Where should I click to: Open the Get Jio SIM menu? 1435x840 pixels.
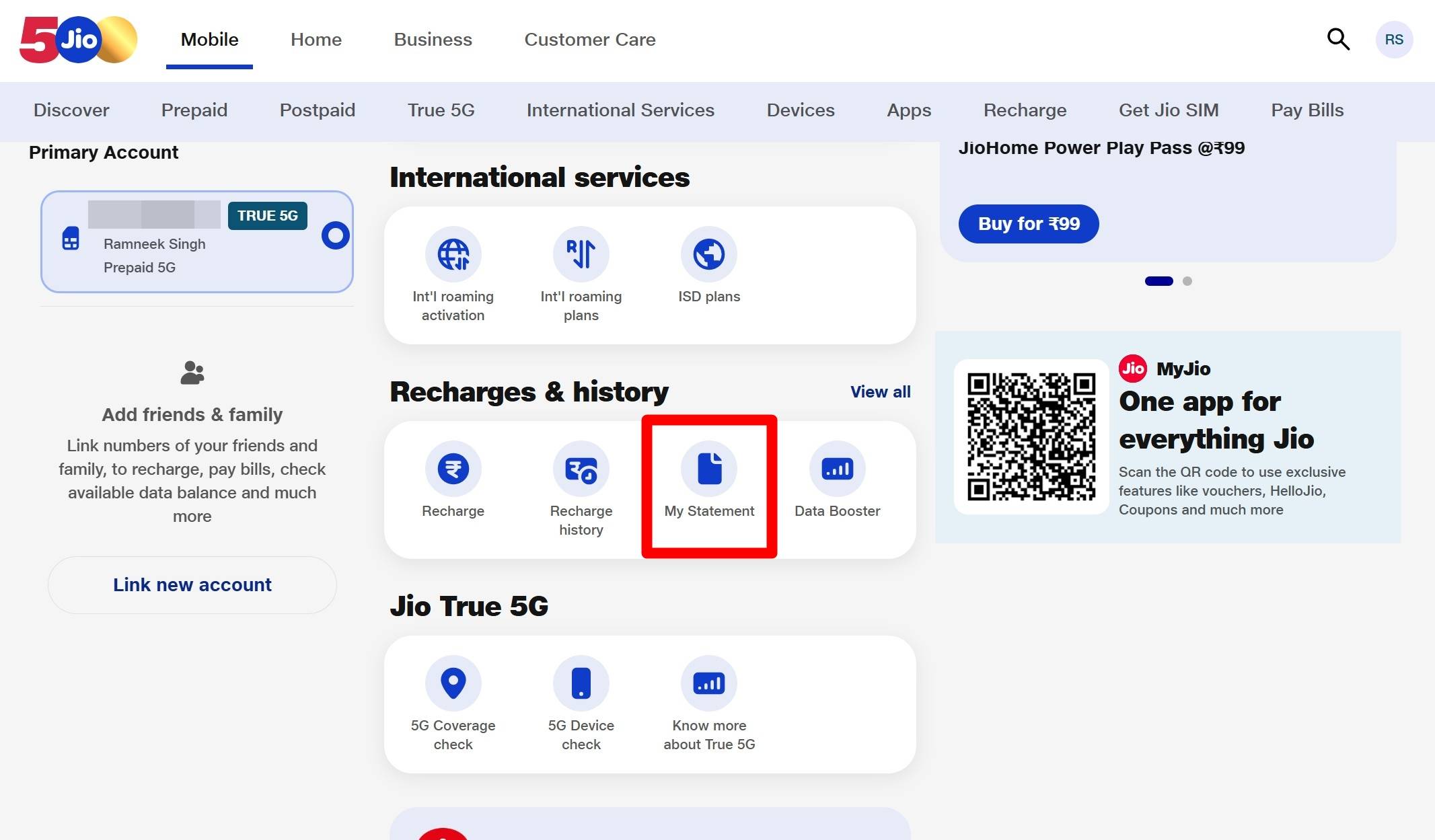(x=1169, y=110)
